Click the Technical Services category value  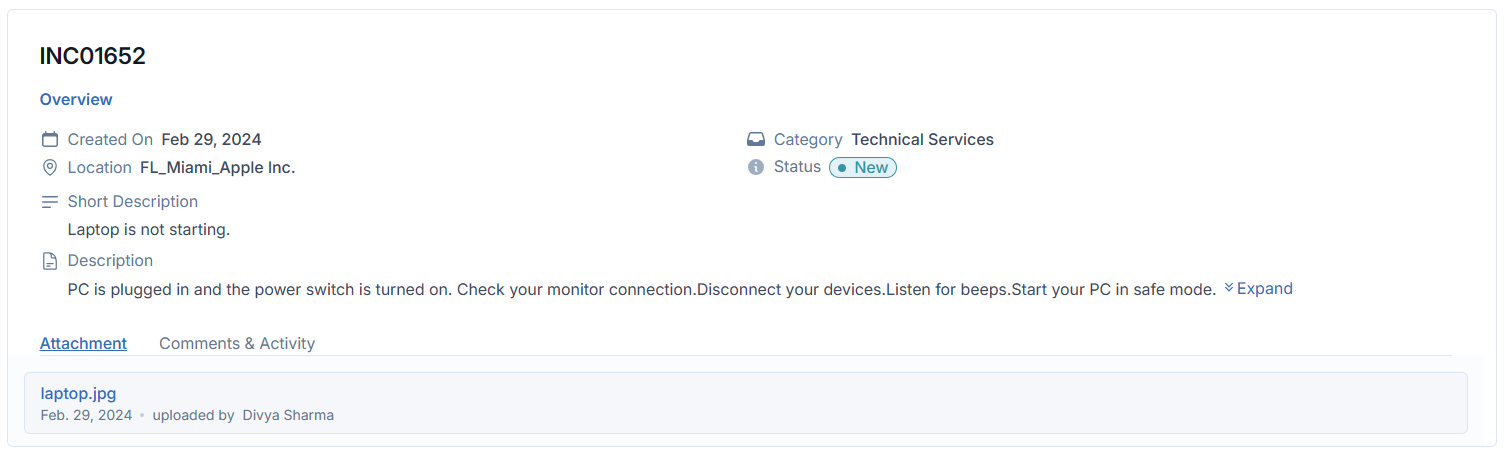point(922,139)
